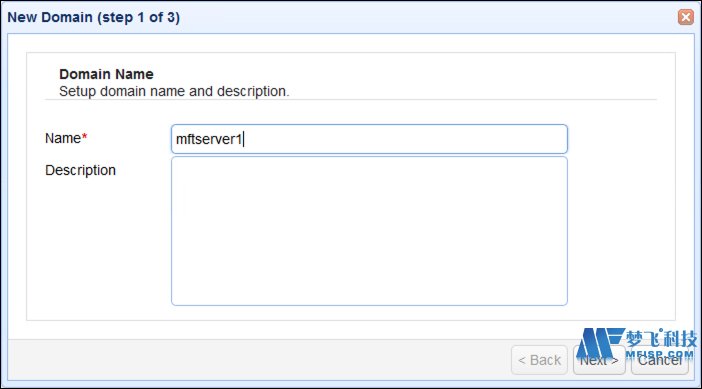Image resolution: width=702 pixels, height=389 pixels.
Task: Click the 梦飞科技 watermark text
Action: (x=661, y=338)
